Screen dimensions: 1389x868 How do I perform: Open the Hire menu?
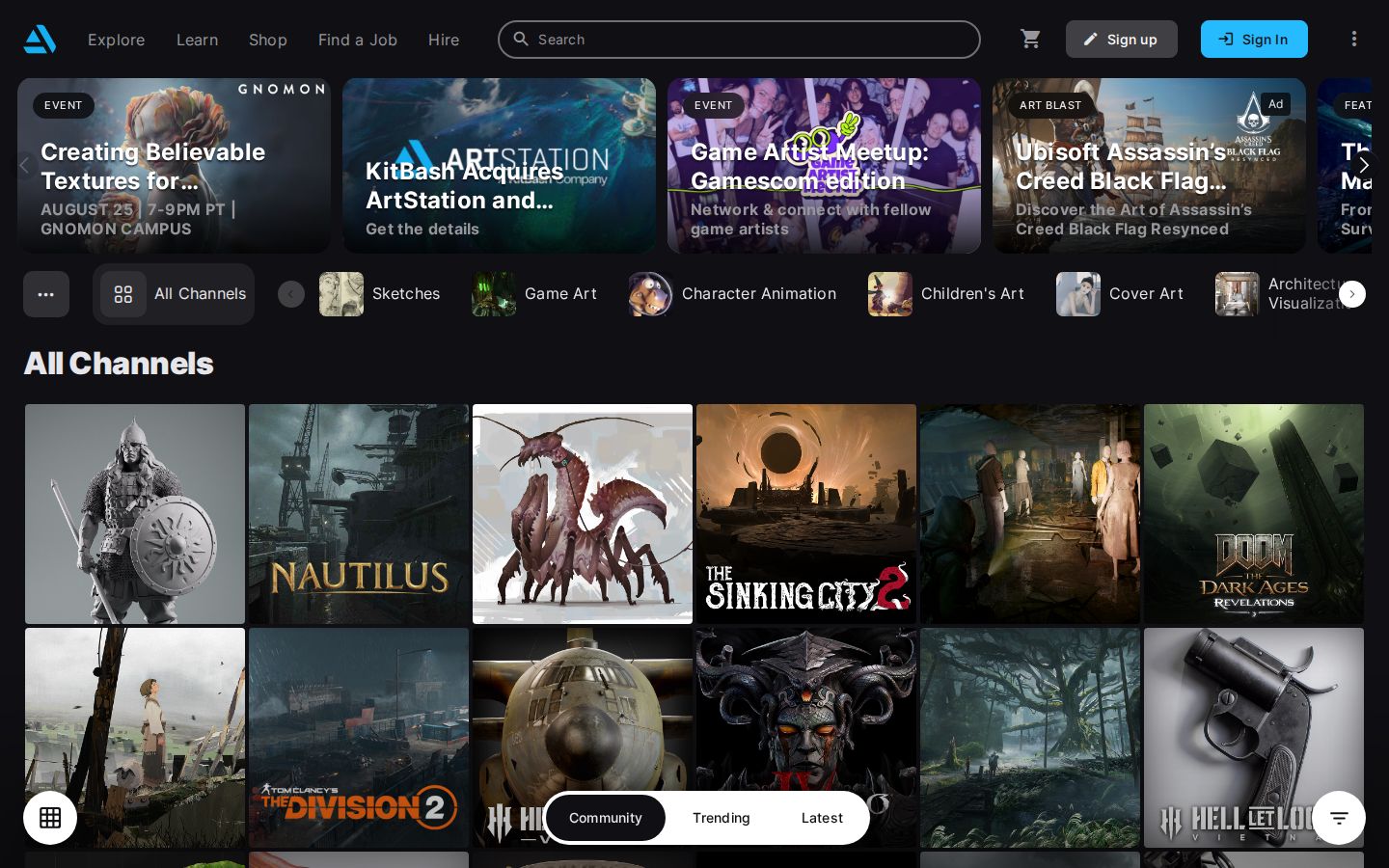[444, 40]
